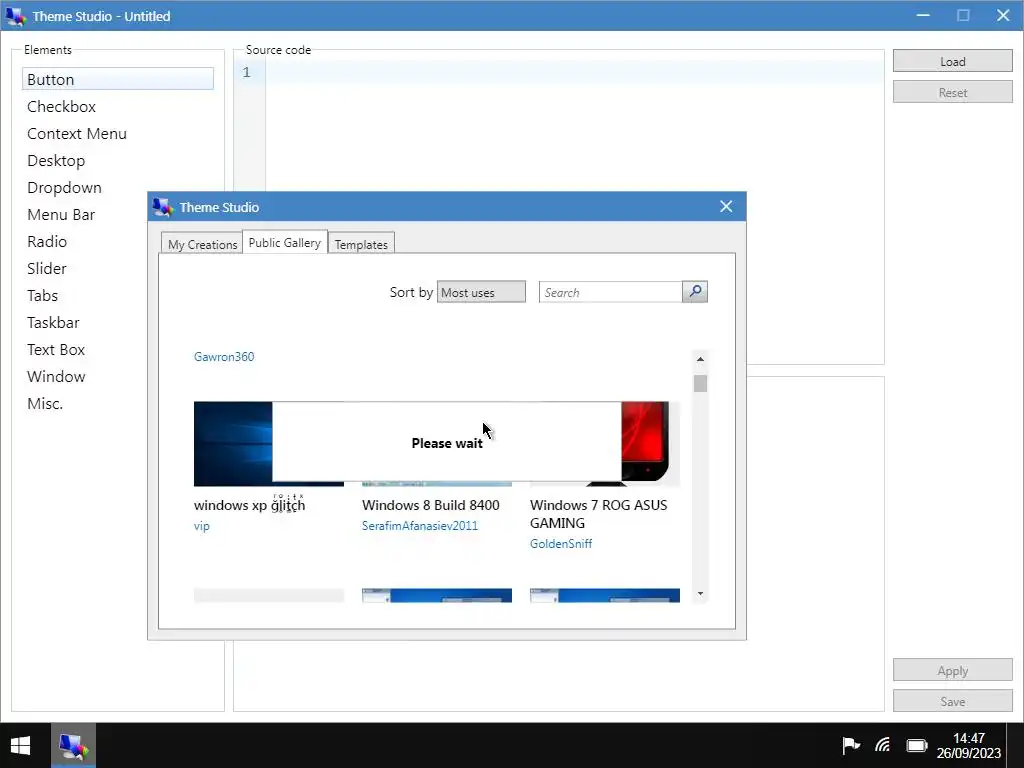
Task: Click the search magnifier icon in gallery
Action: (695, 292)
